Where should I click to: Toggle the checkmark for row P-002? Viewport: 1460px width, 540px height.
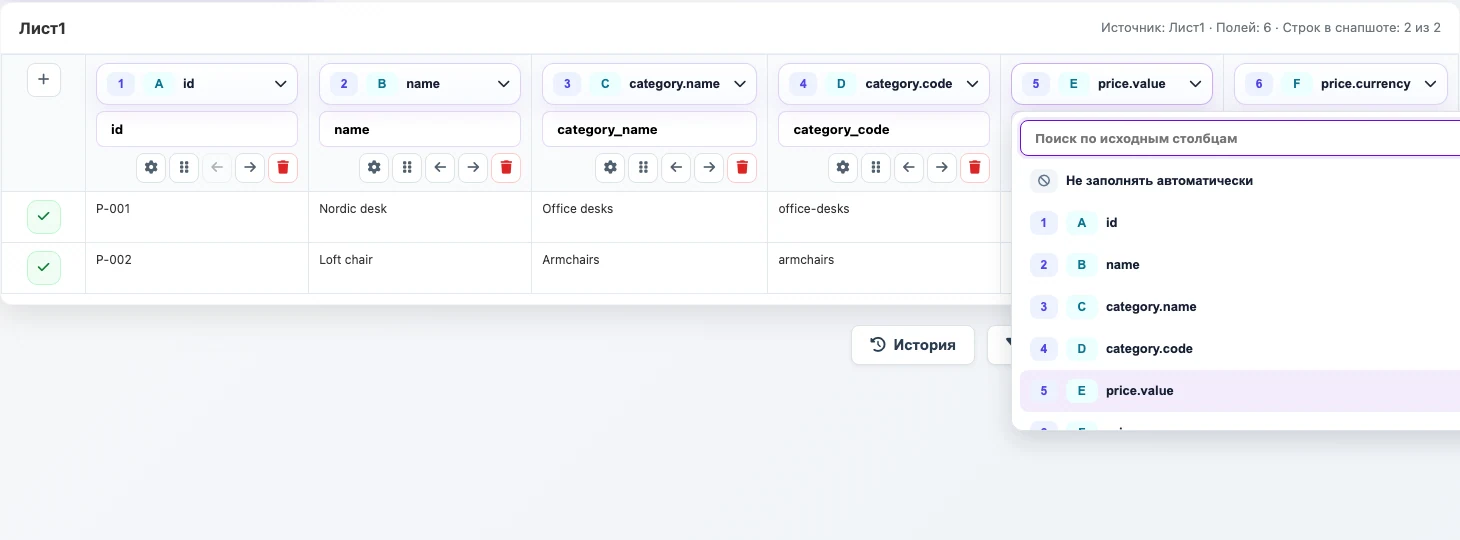pos(44,268)
